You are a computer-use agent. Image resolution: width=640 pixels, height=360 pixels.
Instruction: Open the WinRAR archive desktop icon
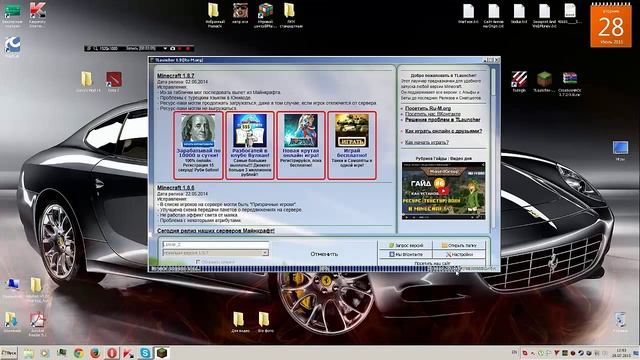click(569, 82)
